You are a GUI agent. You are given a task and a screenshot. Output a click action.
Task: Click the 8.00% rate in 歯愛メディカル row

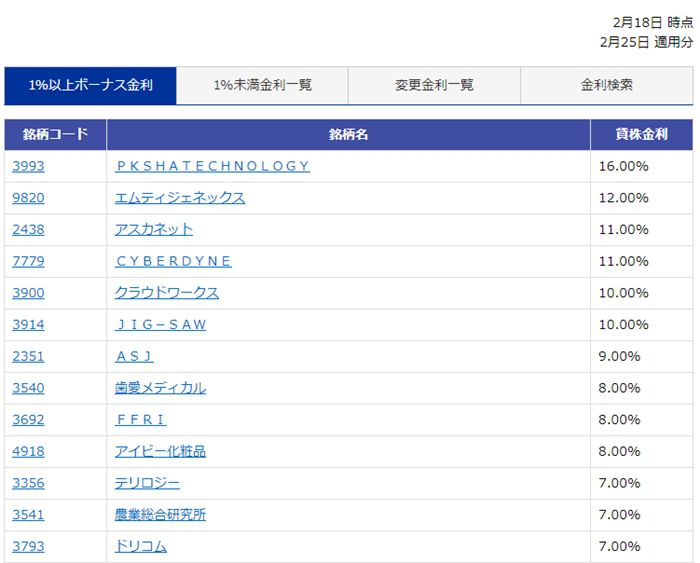coord(620,388)
